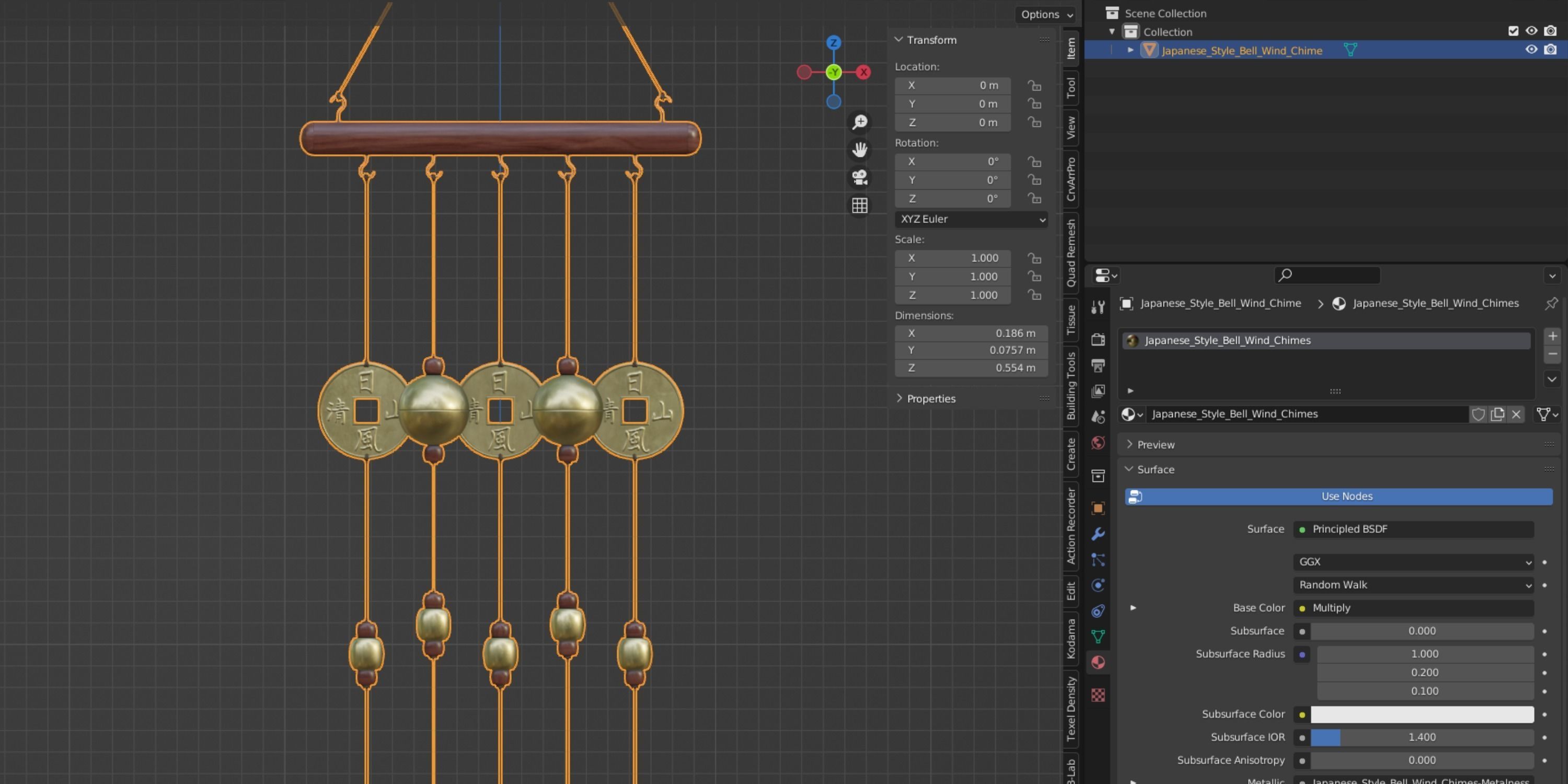The height and width of the screenshot is (784, 1568).
Task: Switch to the Quad Remesh sidebar tab
Action: 1071,252
